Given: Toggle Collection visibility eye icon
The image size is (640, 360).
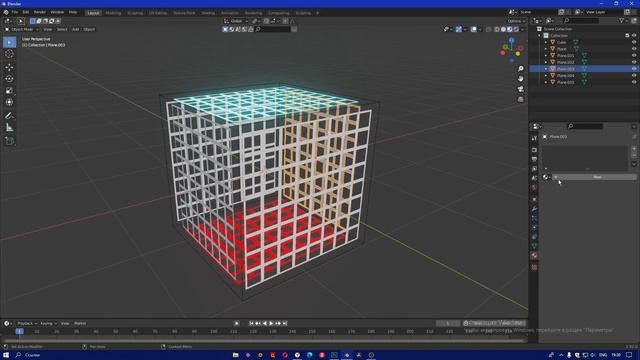Looking at the screenshot, I should pyautogui.click(x=634, y=36).
